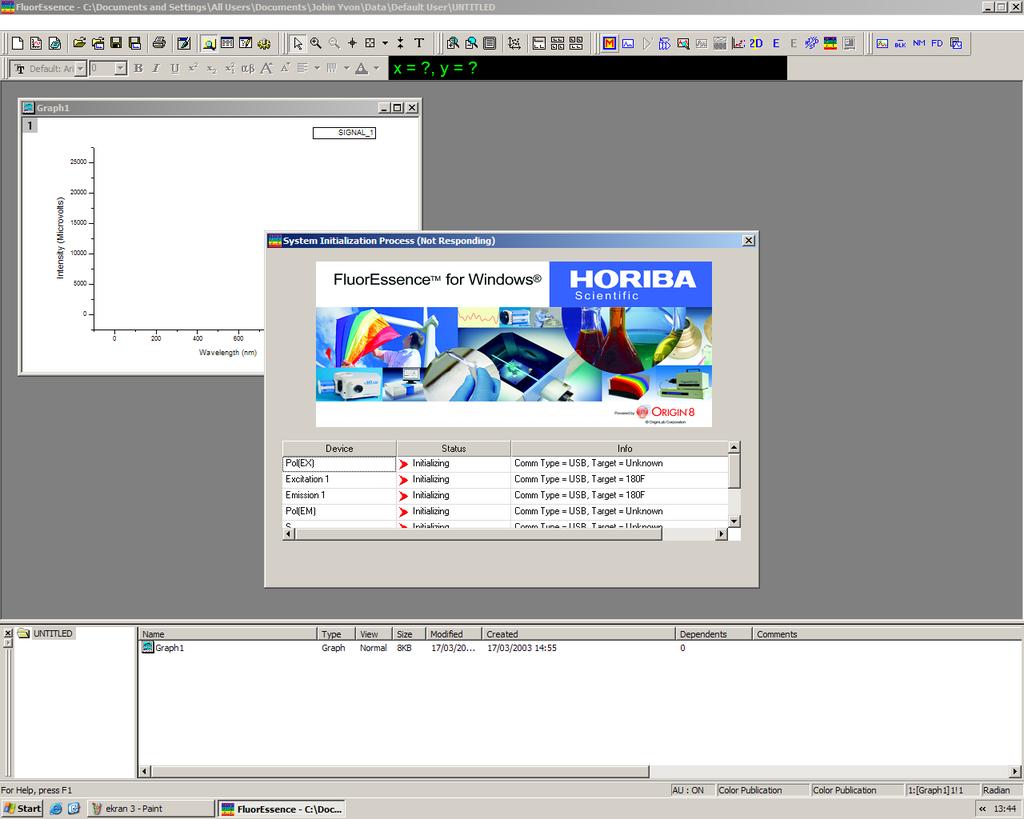Click the 2D toolbar icon
The width and height of the screenshot is (1024, 819).
click(756, 43)
